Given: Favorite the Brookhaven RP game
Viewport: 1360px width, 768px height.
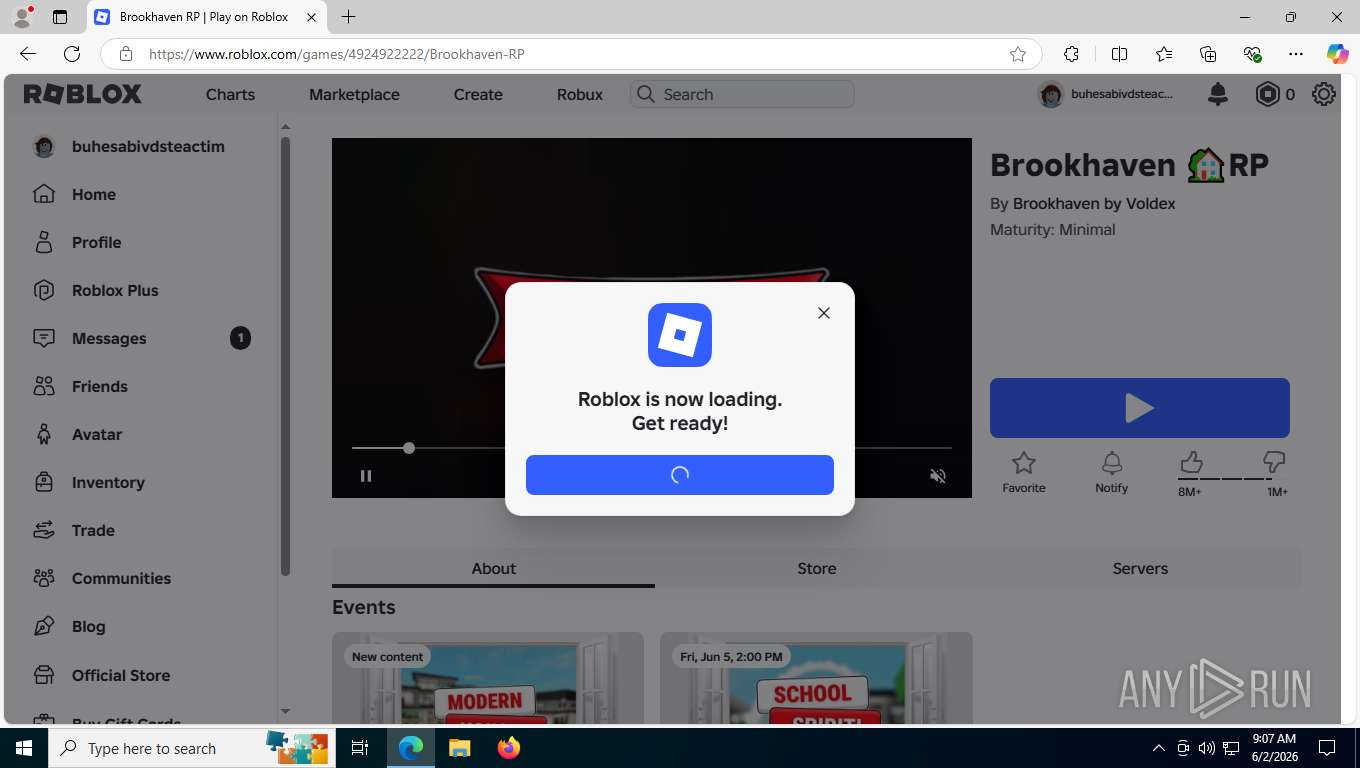Looking at the screenshot, I should [x=1024, y=473].
